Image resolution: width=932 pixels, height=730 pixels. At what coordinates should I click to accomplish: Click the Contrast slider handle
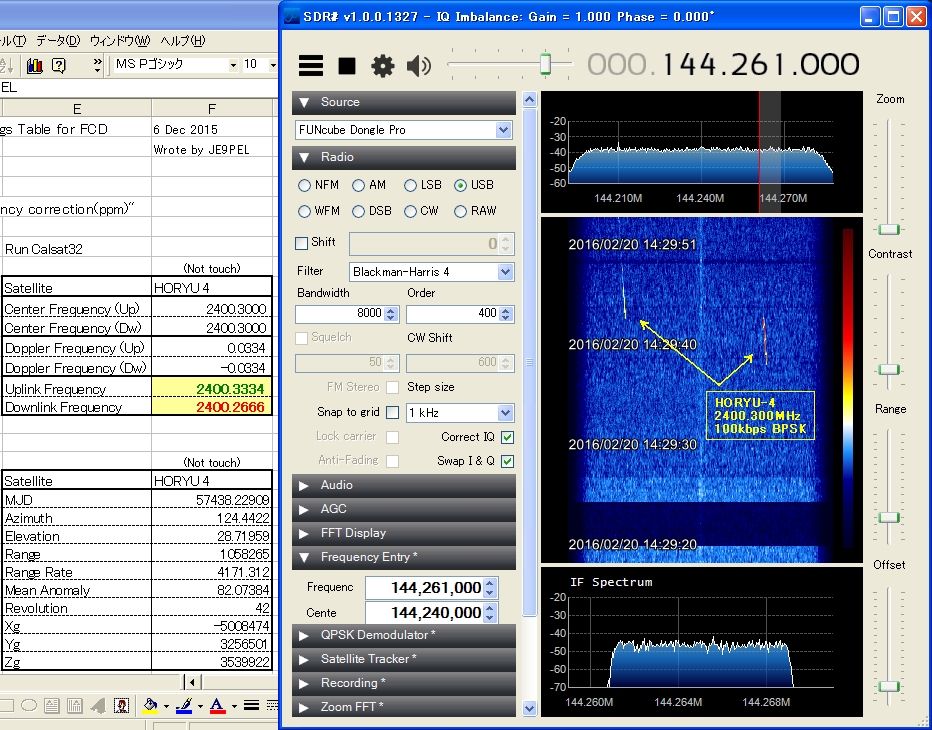pyautogui.click(x=889, y=370)
